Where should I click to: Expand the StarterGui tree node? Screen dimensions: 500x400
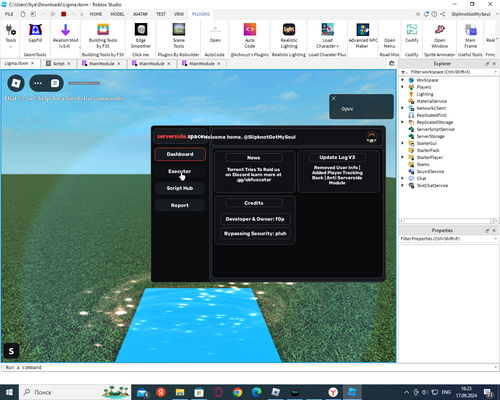coord(402,143)
